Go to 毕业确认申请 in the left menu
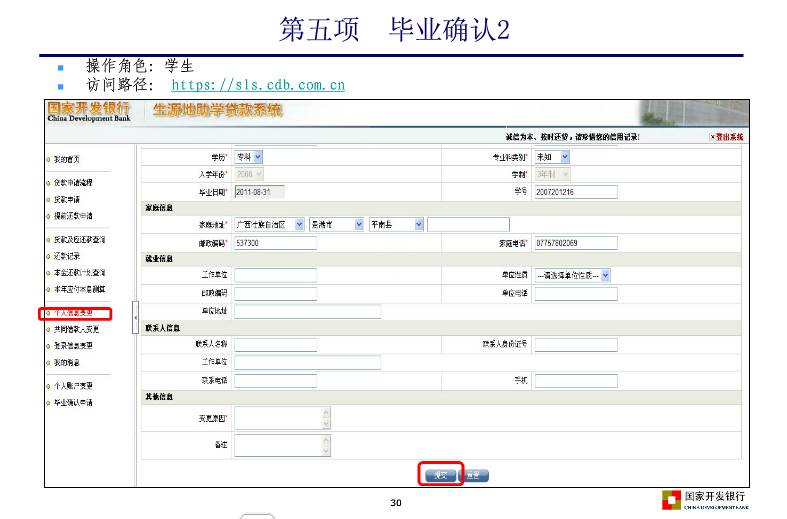The image size is (787, 519). (x=74, y=402)
